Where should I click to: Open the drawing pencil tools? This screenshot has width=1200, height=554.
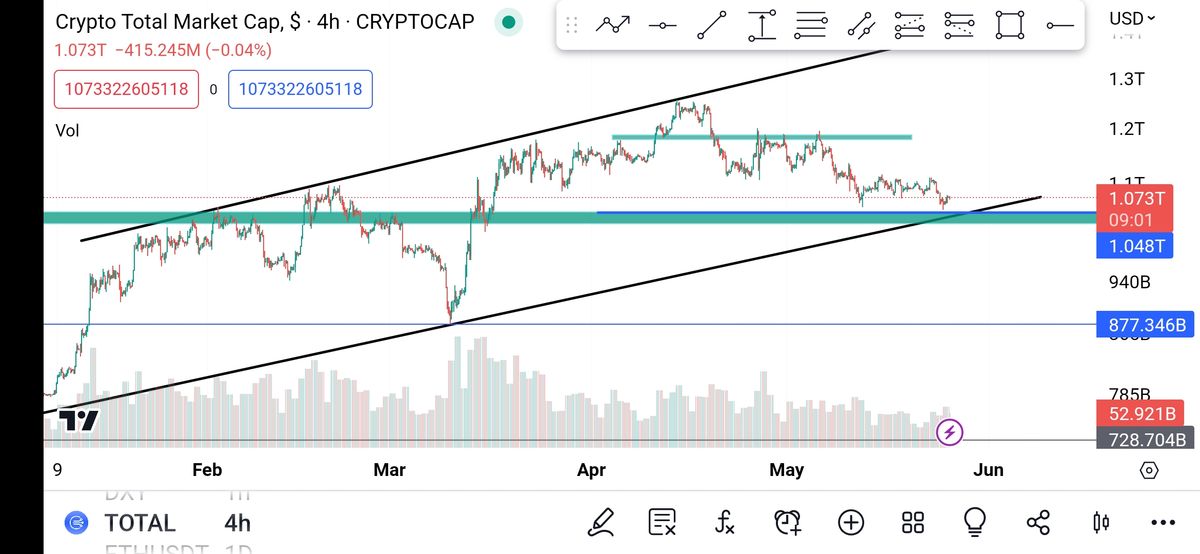tap(601, 522)
